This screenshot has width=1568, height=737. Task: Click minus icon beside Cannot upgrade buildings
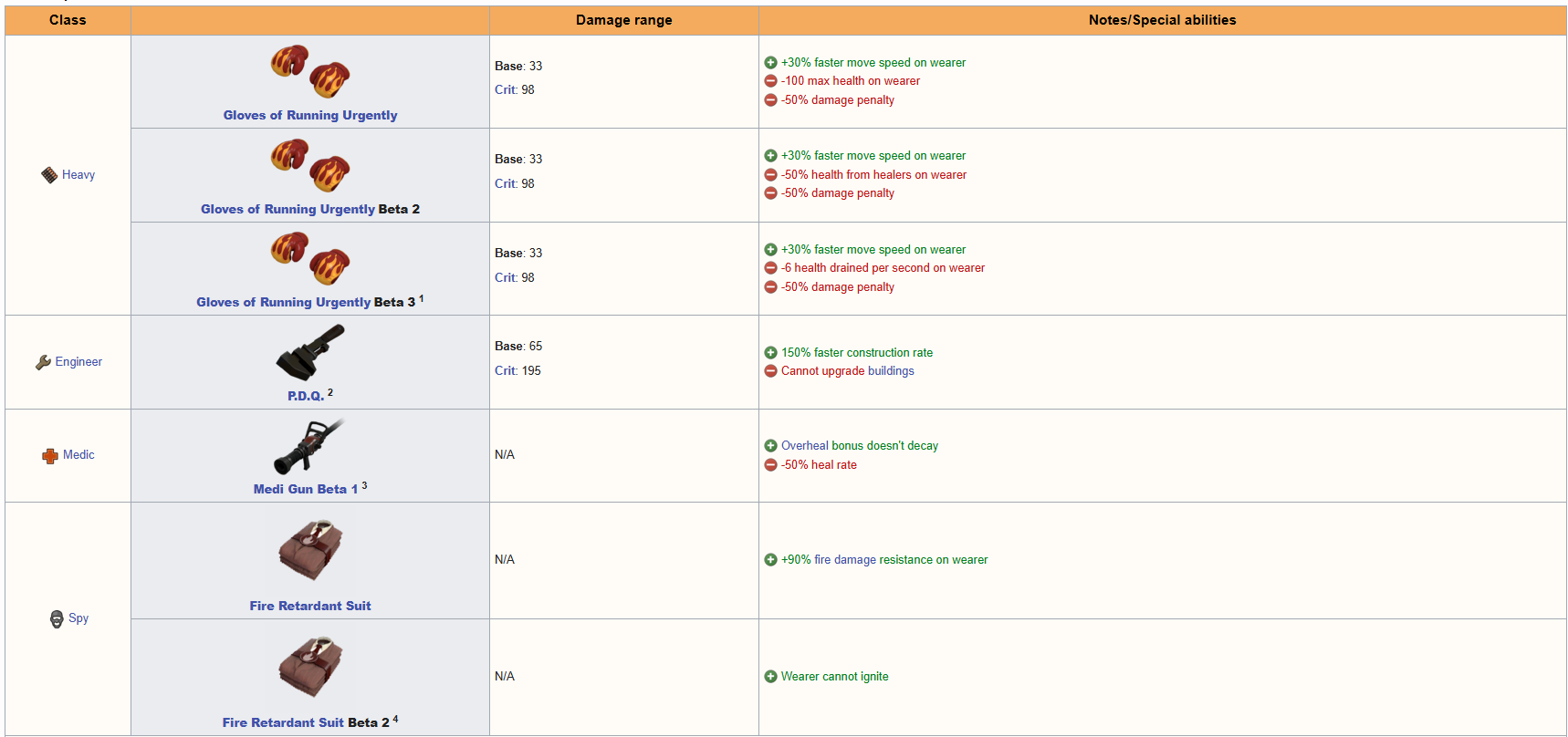[x=770, y=371]
